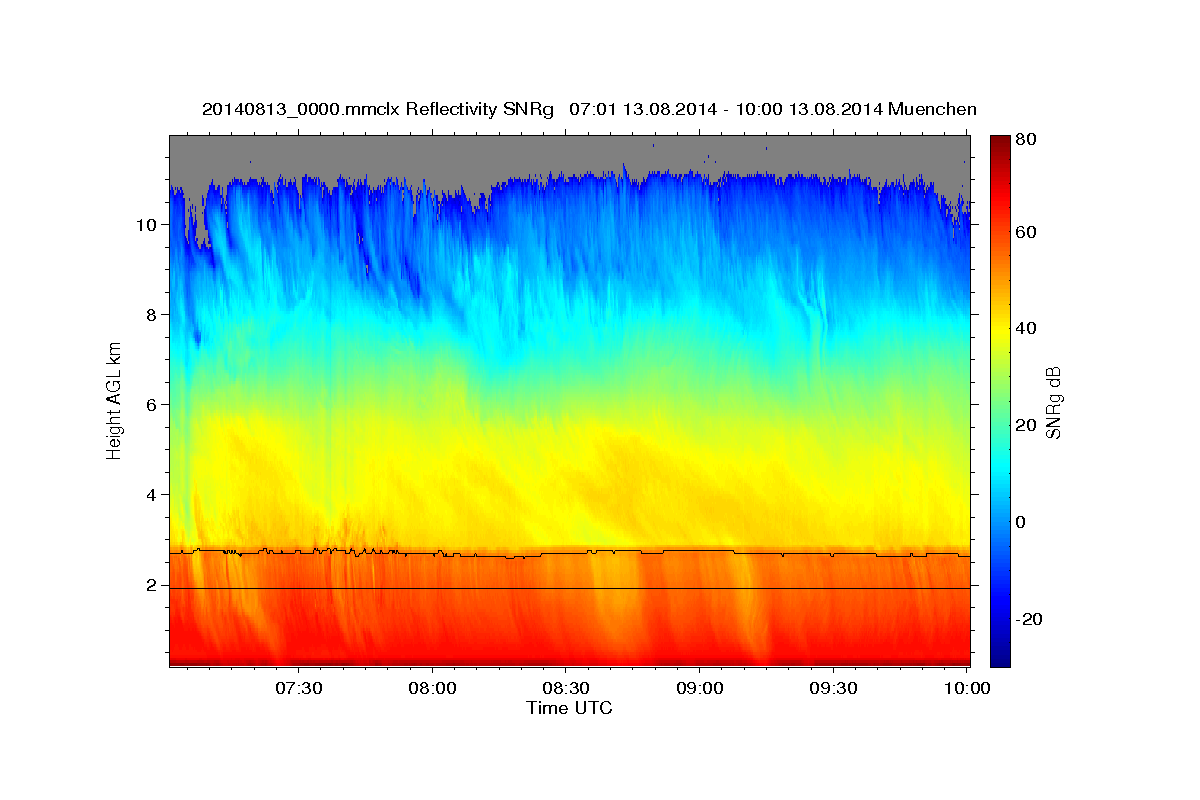The height and width of the screenshot is (800, 1200).
Task: Click the 09:30 time tick label
Action: pos(834,688)
